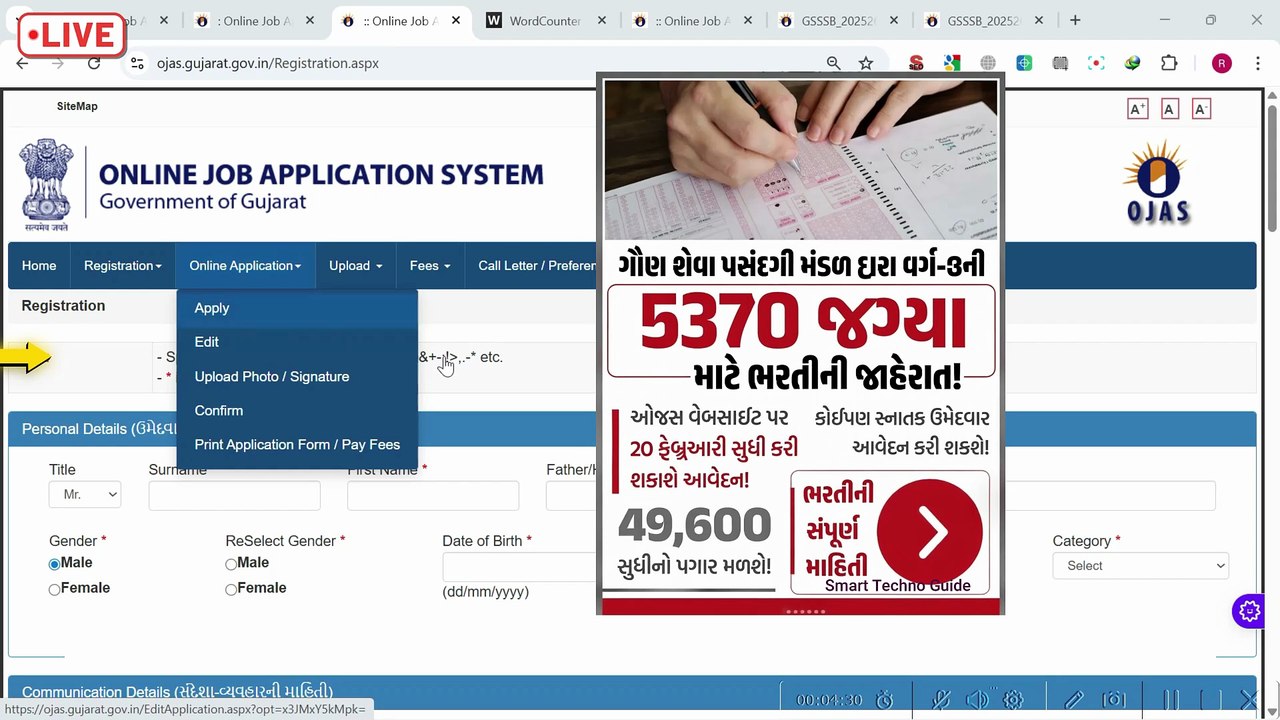Toggle the muted microphone in recorder bar
This screenshot has height=720, width=1280.
click(x=941, y=700)
